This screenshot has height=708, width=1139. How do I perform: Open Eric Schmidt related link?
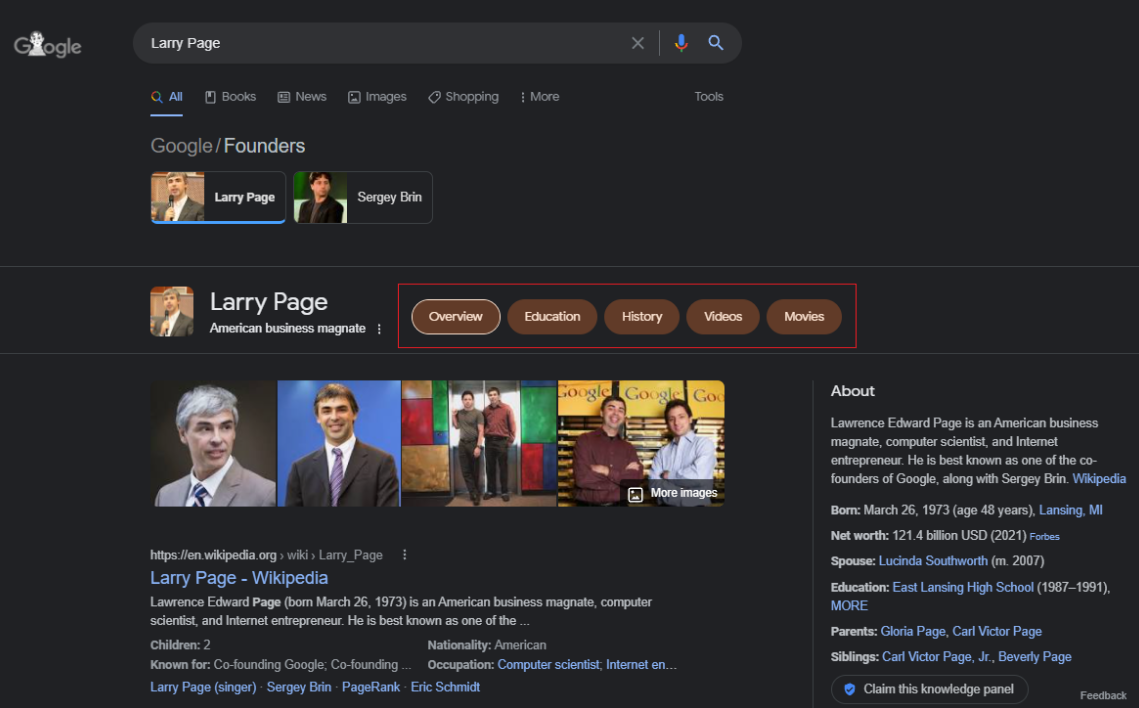(445, 687)
